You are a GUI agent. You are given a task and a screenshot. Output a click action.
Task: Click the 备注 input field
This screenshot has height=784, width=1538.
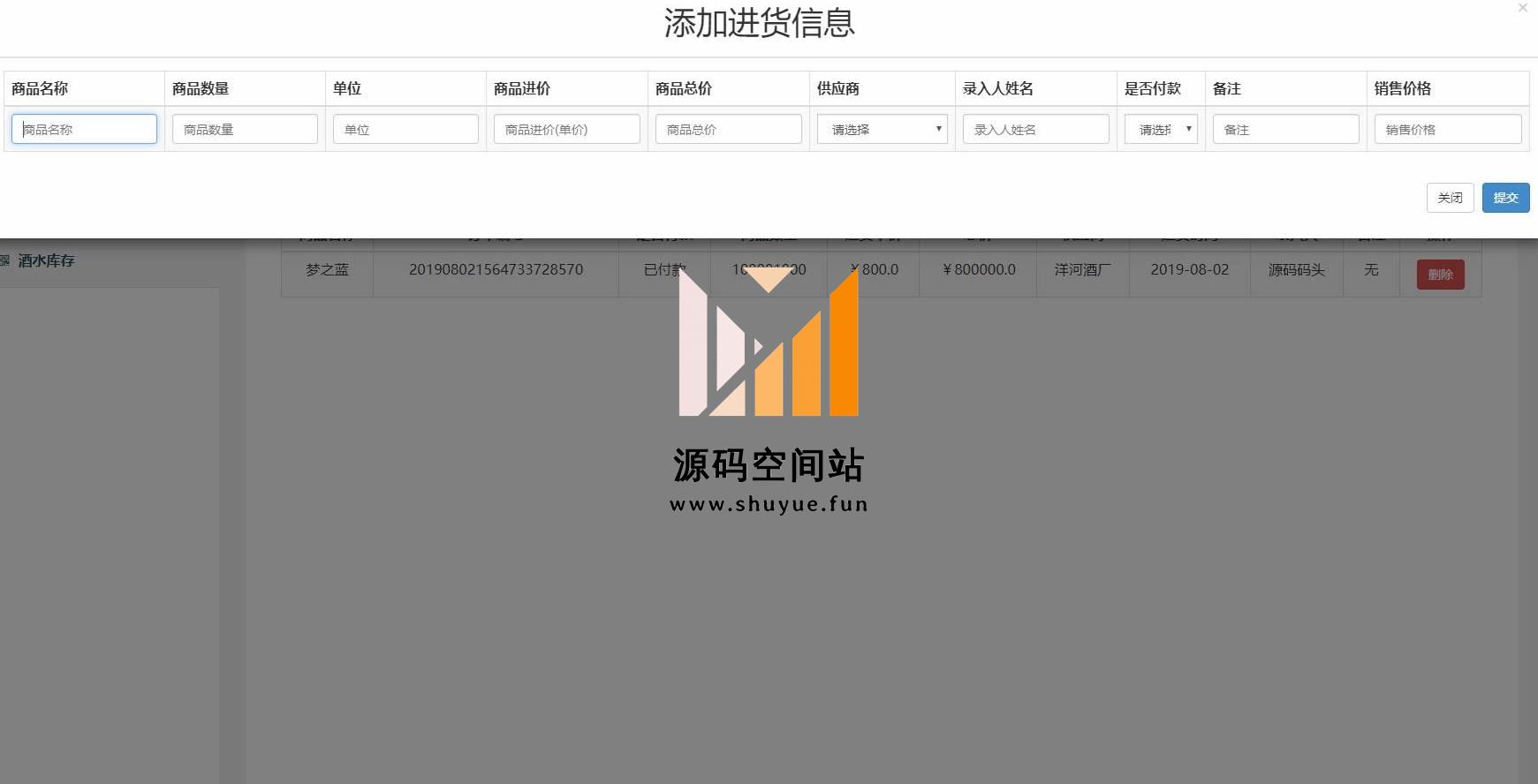[1285, 129]
